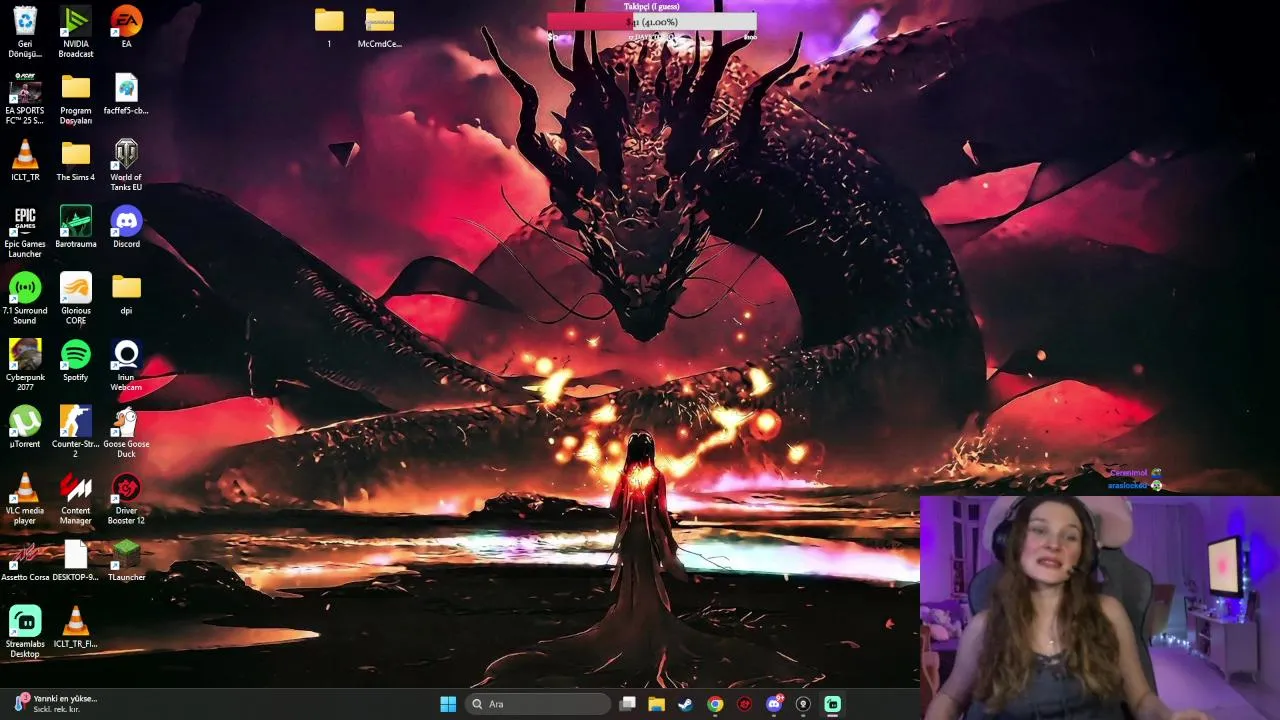Launch Assetto Corsa desktop shortcut

coord(25,560)
